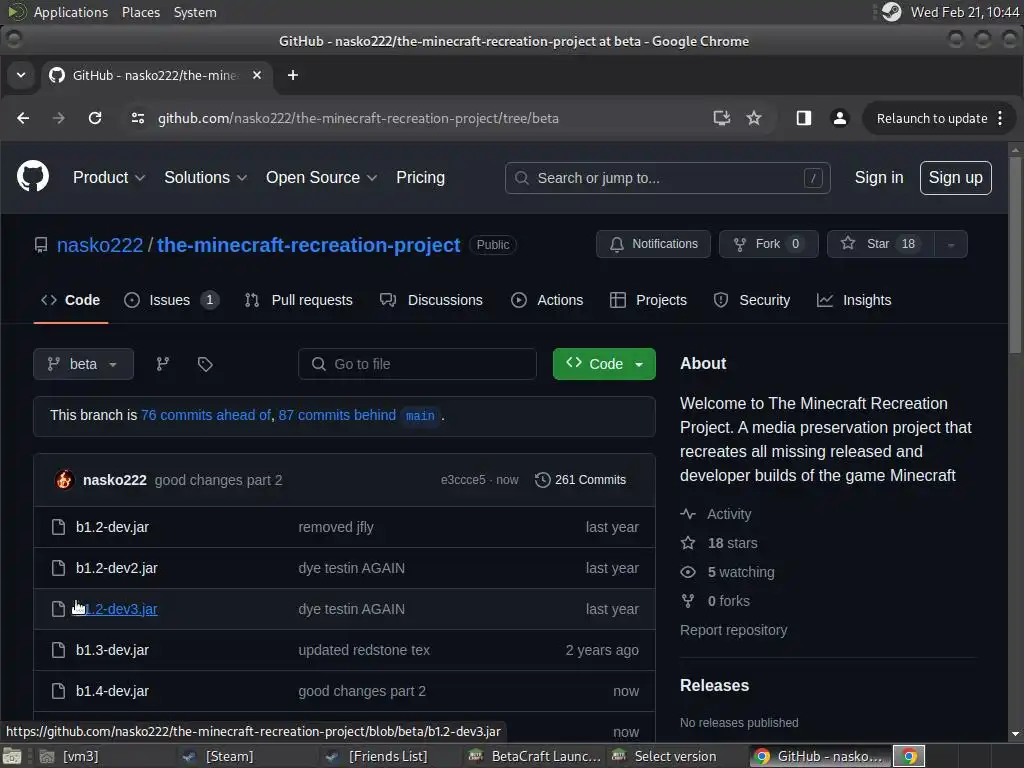The width and height of the screenshot is (1024, 768).
Task: Click the Chrome icon at the taskbar's right end
Action: coord(909,756)
